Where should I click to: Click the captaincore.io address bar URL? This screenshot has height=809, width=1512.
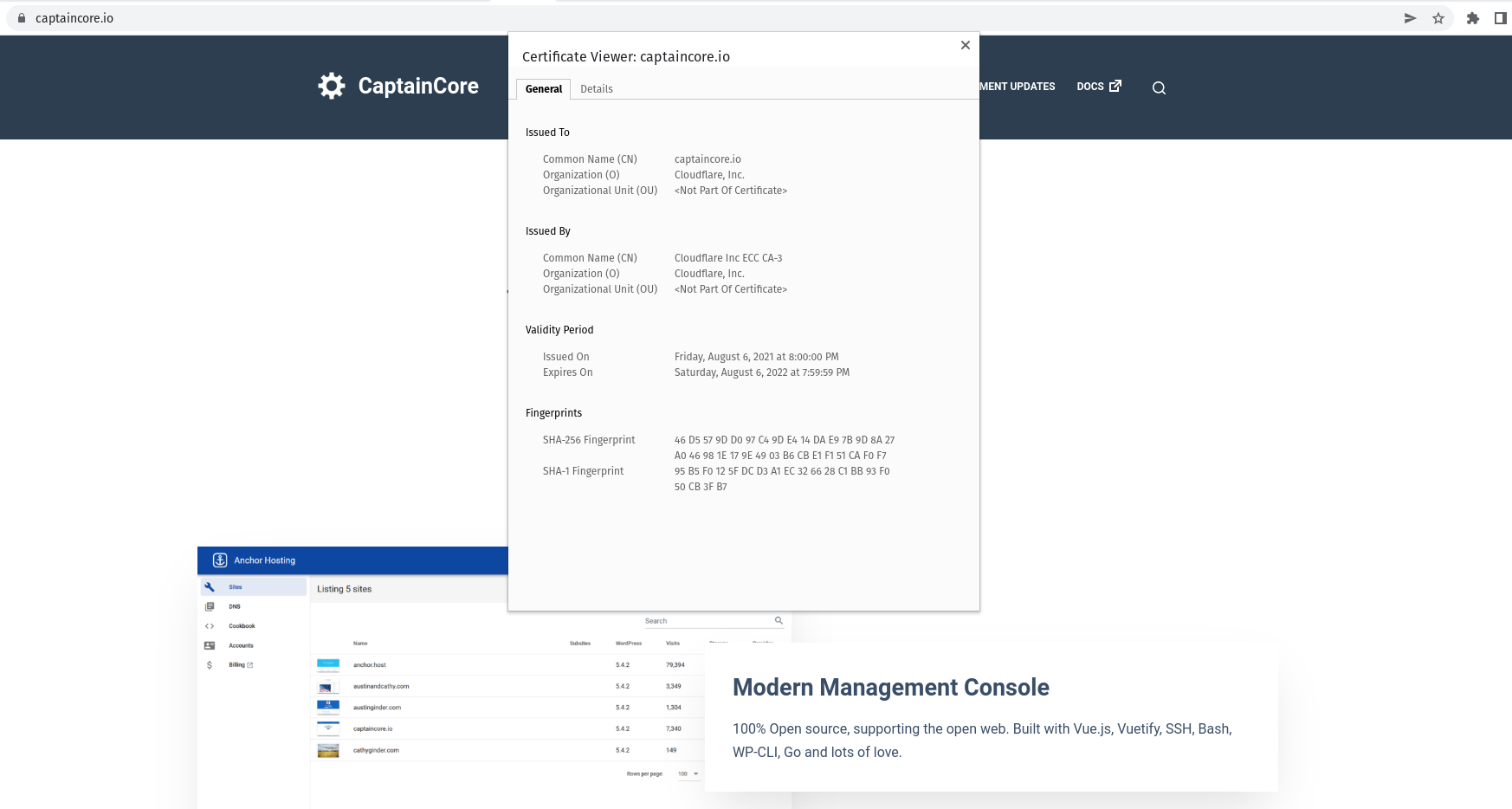(74, 18)
